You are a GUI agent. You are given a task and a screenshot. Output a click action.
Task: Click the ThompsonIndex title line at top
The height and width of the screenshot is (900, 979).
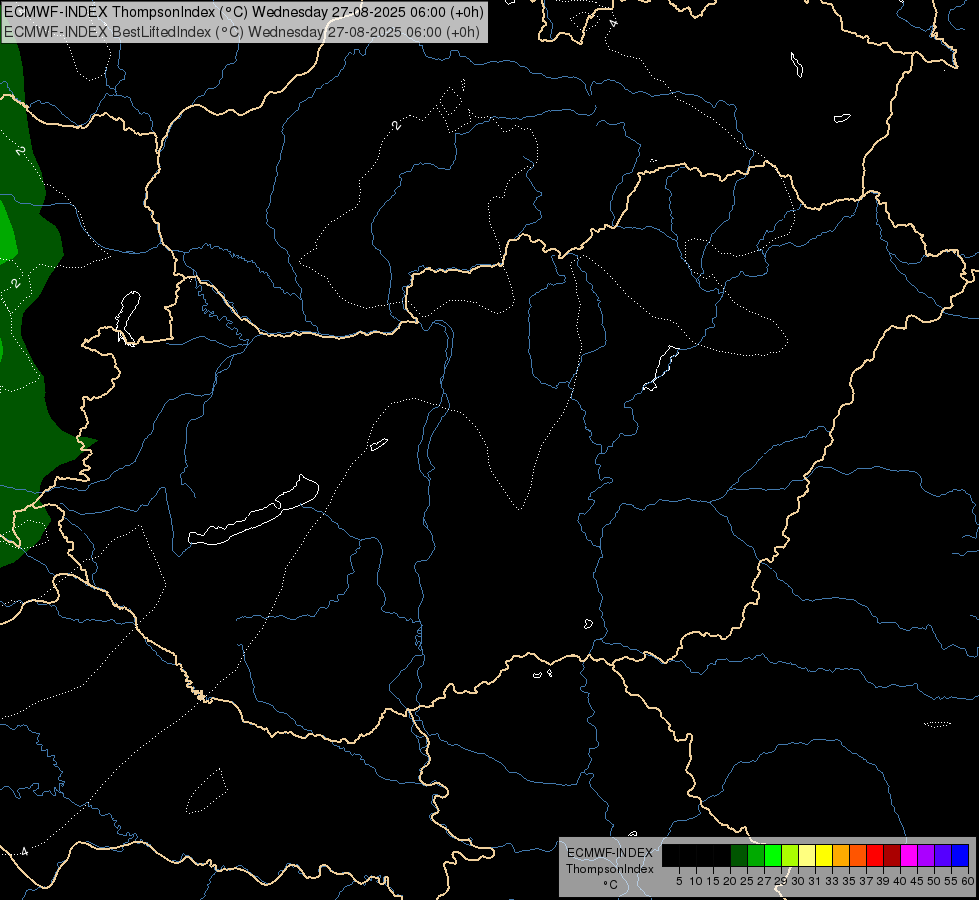pos(244,12)
